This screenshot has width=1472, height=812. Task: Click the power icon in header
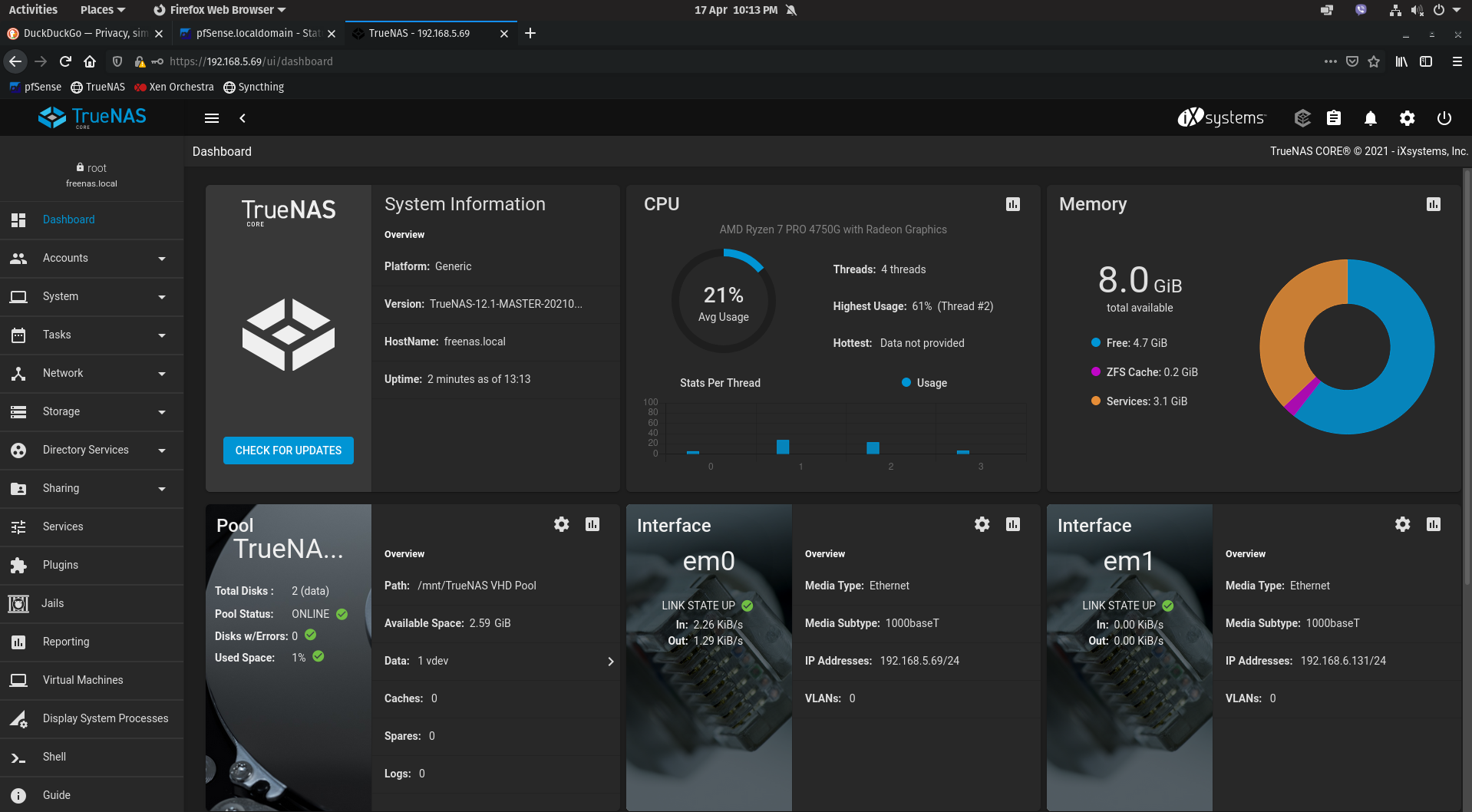coord(1444,118)
